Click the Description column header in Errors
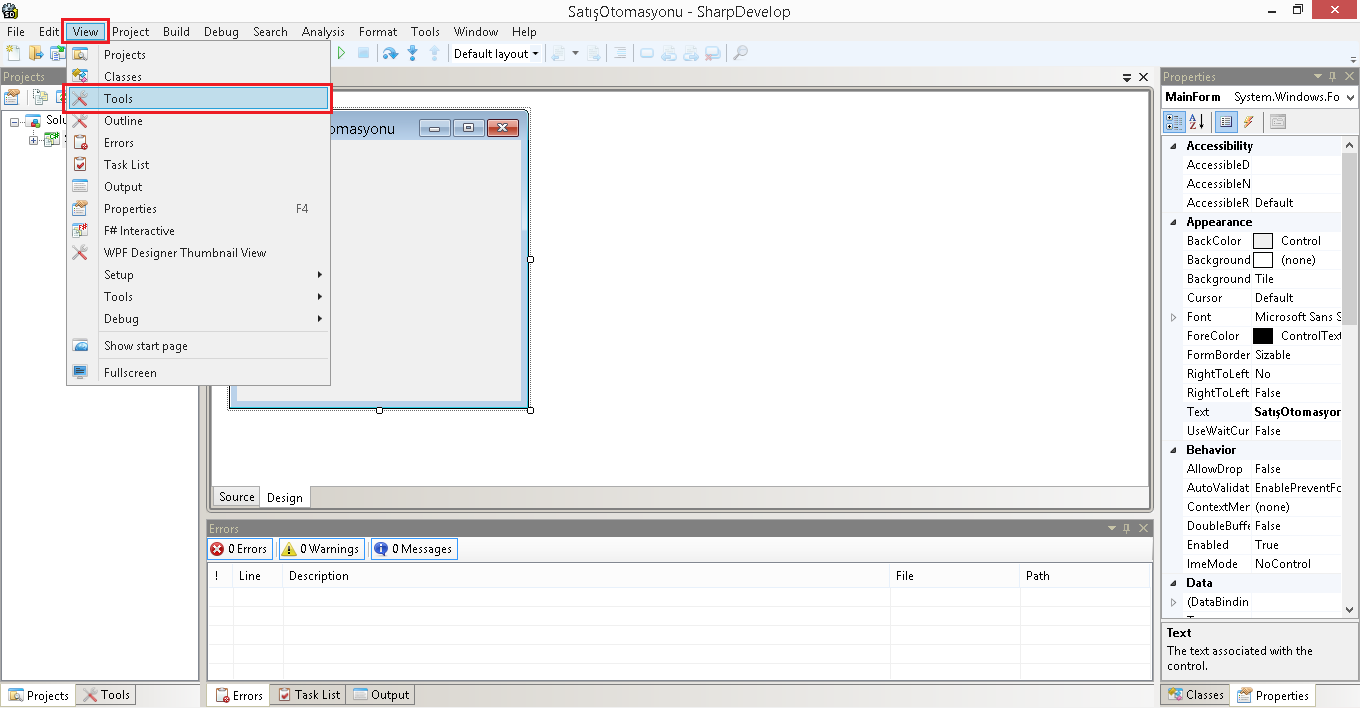The width and height of the screenshot is (1360, 708). click(587, 576)
